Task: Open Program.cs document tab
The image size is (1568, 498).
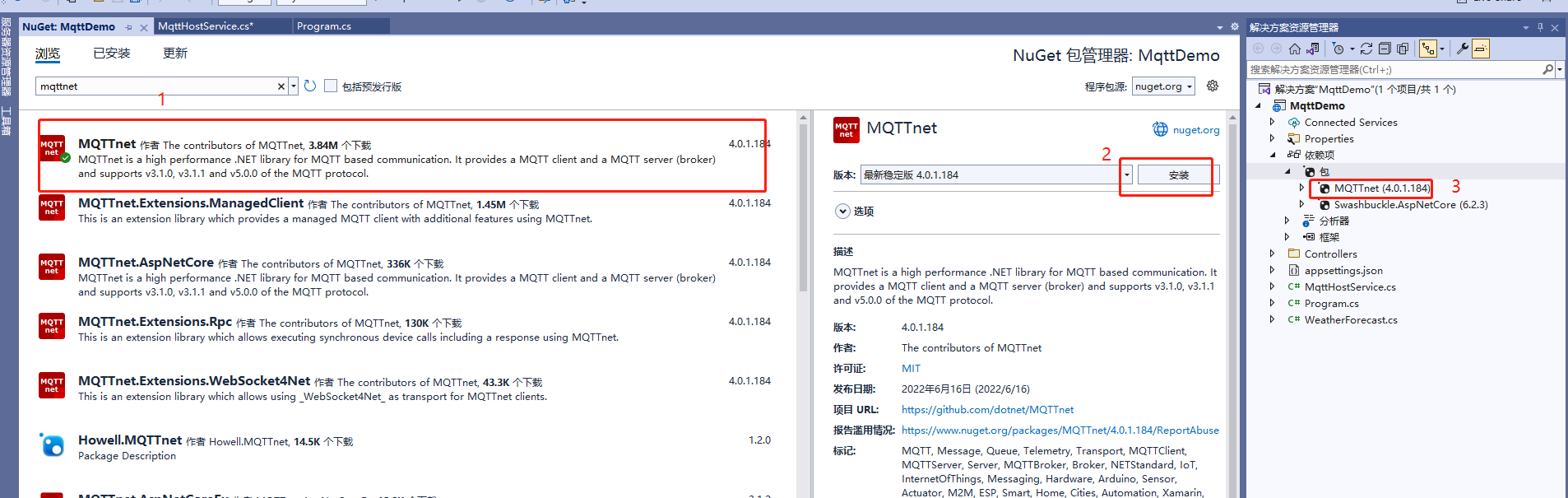Action: tap(341, 26)
